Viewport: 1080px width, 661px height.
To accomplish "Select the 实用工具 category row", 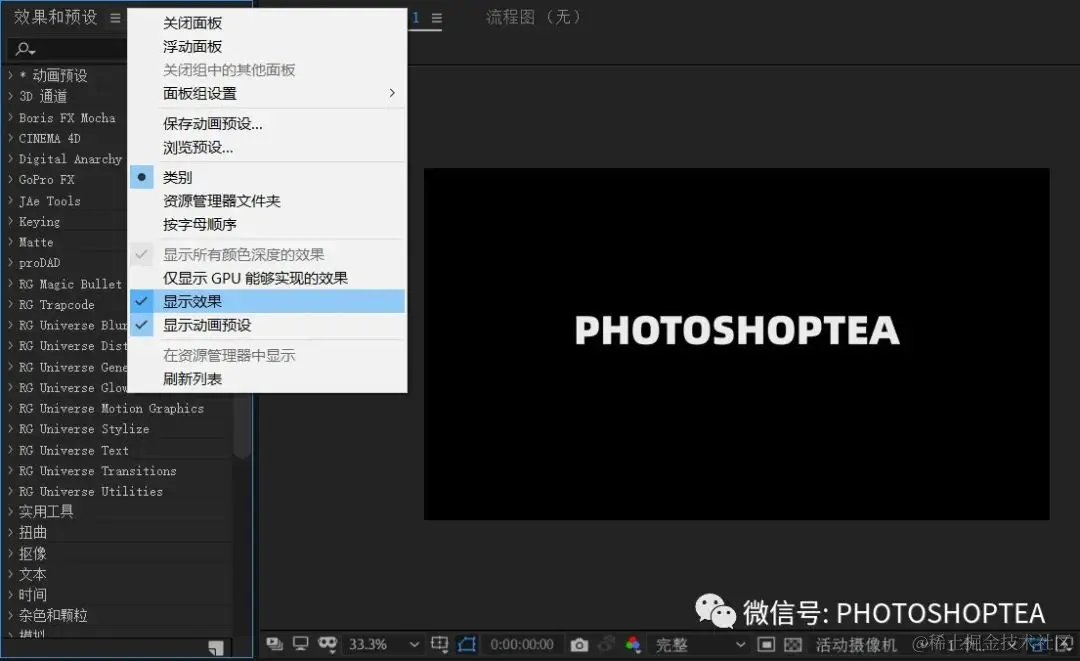I will [x=118, y=512].
